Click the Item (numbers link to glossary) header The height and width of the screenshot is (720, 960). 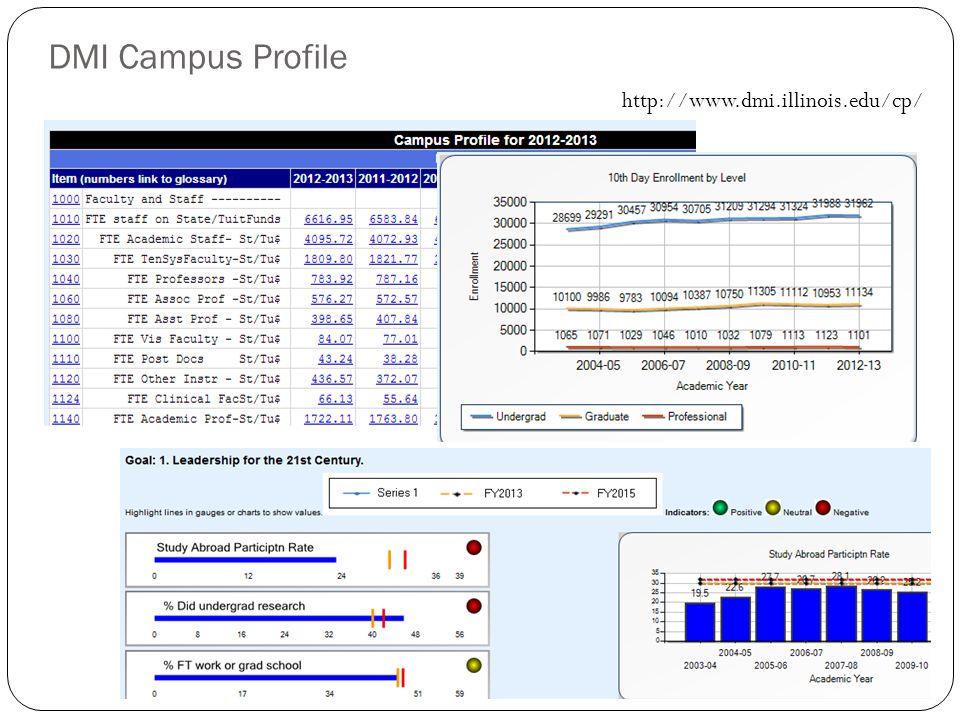pyautogui.click(x=170, y=179)
